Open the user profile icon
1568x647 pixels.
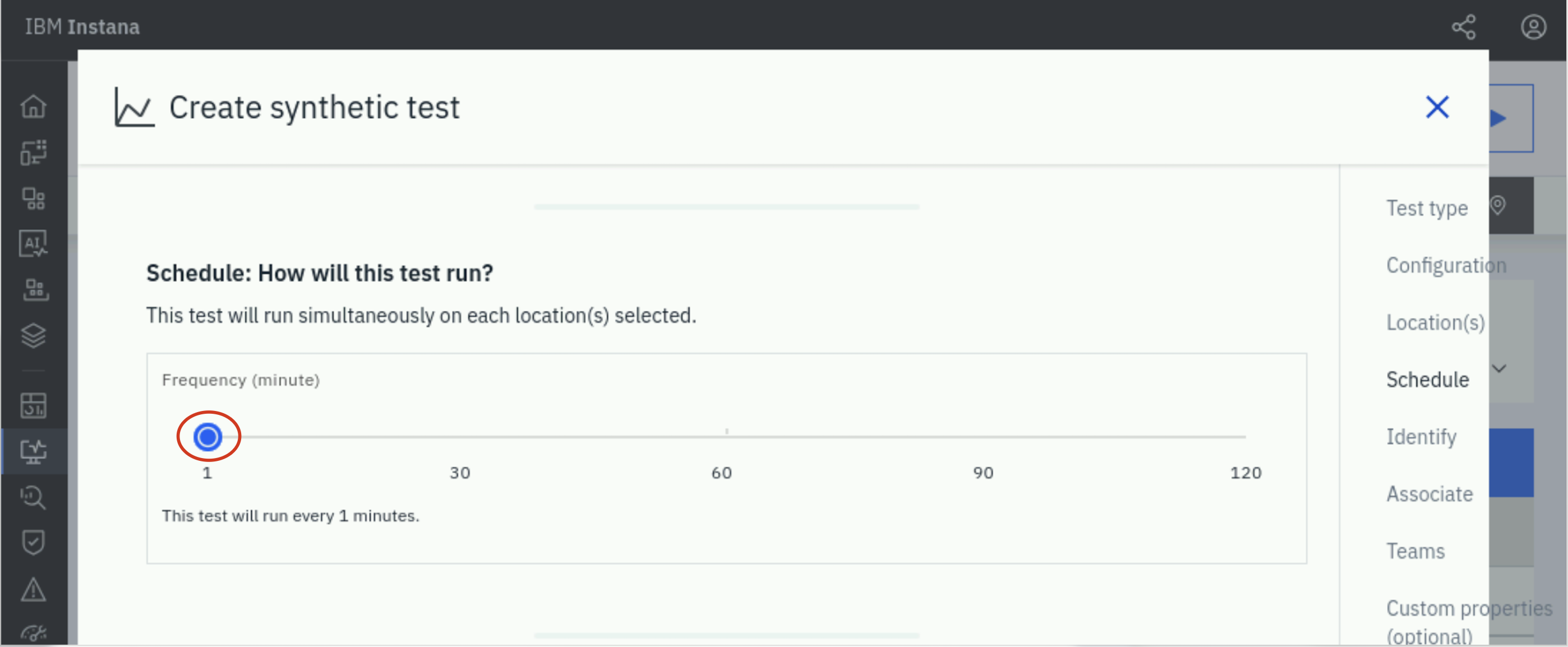click(x=1533, y=27)
